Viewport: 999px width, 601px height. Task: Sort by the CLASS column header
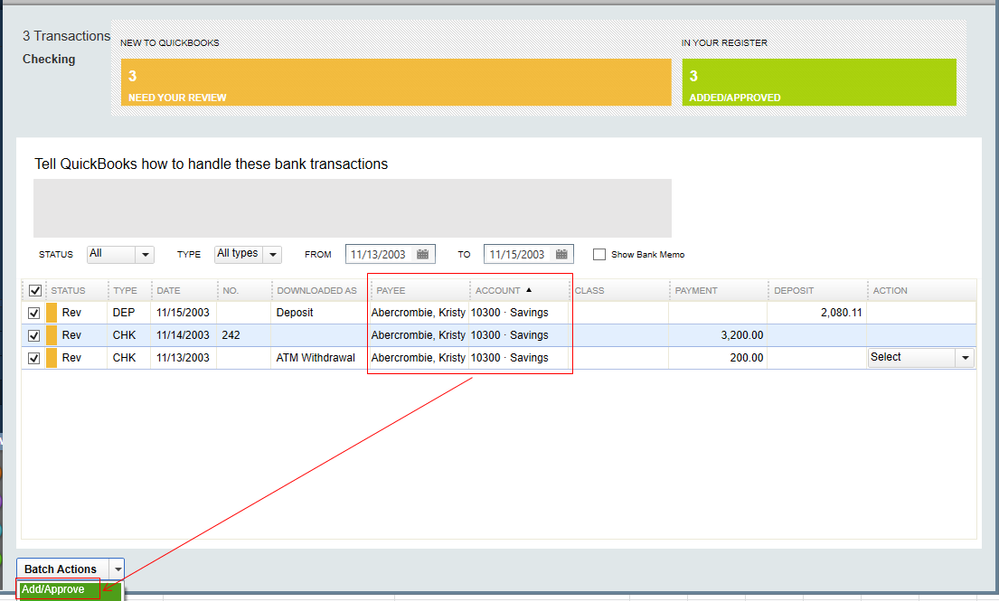click(x=619, y=291)
